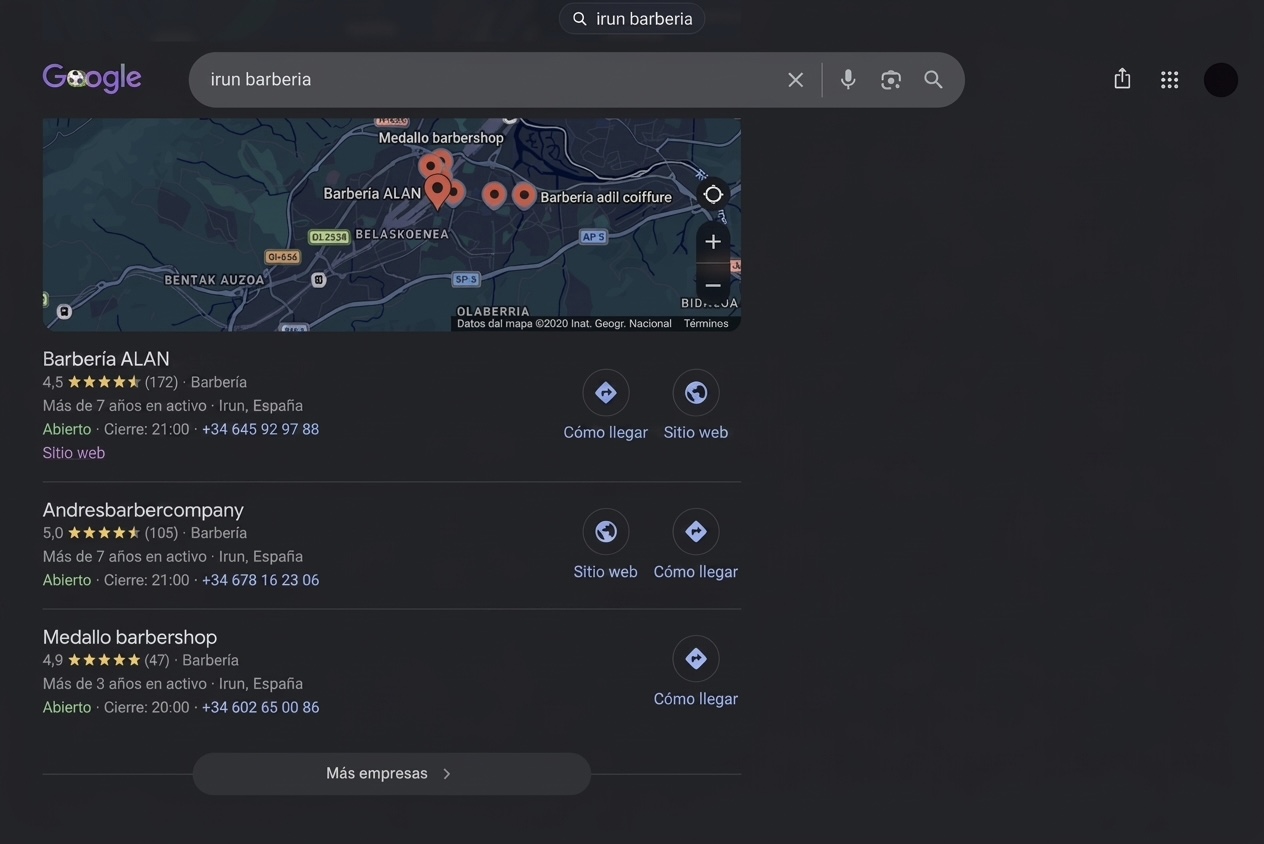Select the Barbería ALAN map pin
The width and height of the screenshot is (1264, 844).
tap(437, 191)
